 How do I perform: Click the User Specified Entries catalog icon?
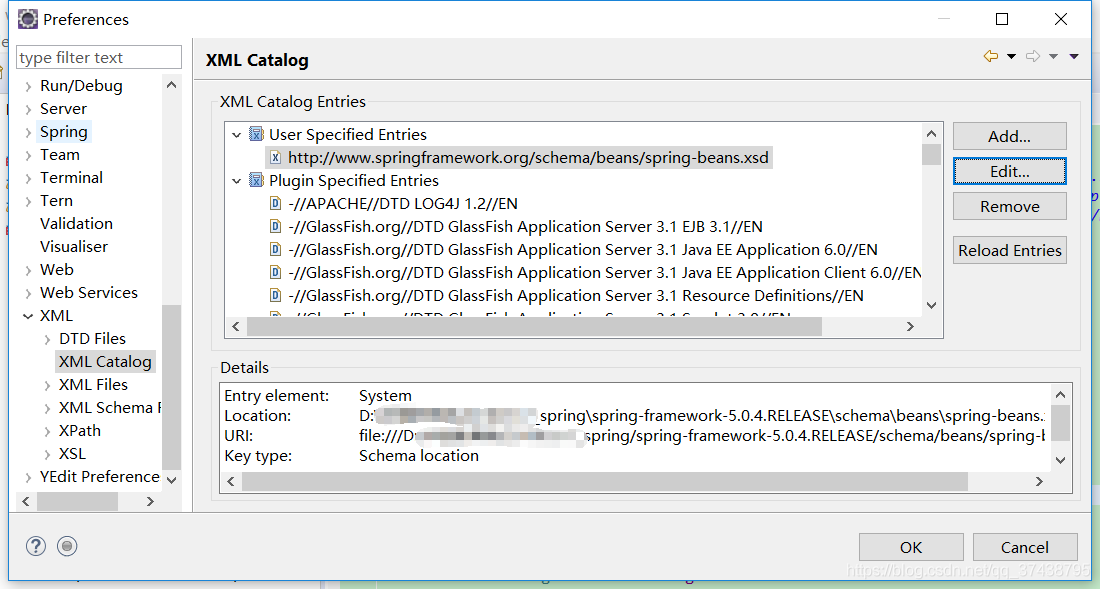click(256, 135)
